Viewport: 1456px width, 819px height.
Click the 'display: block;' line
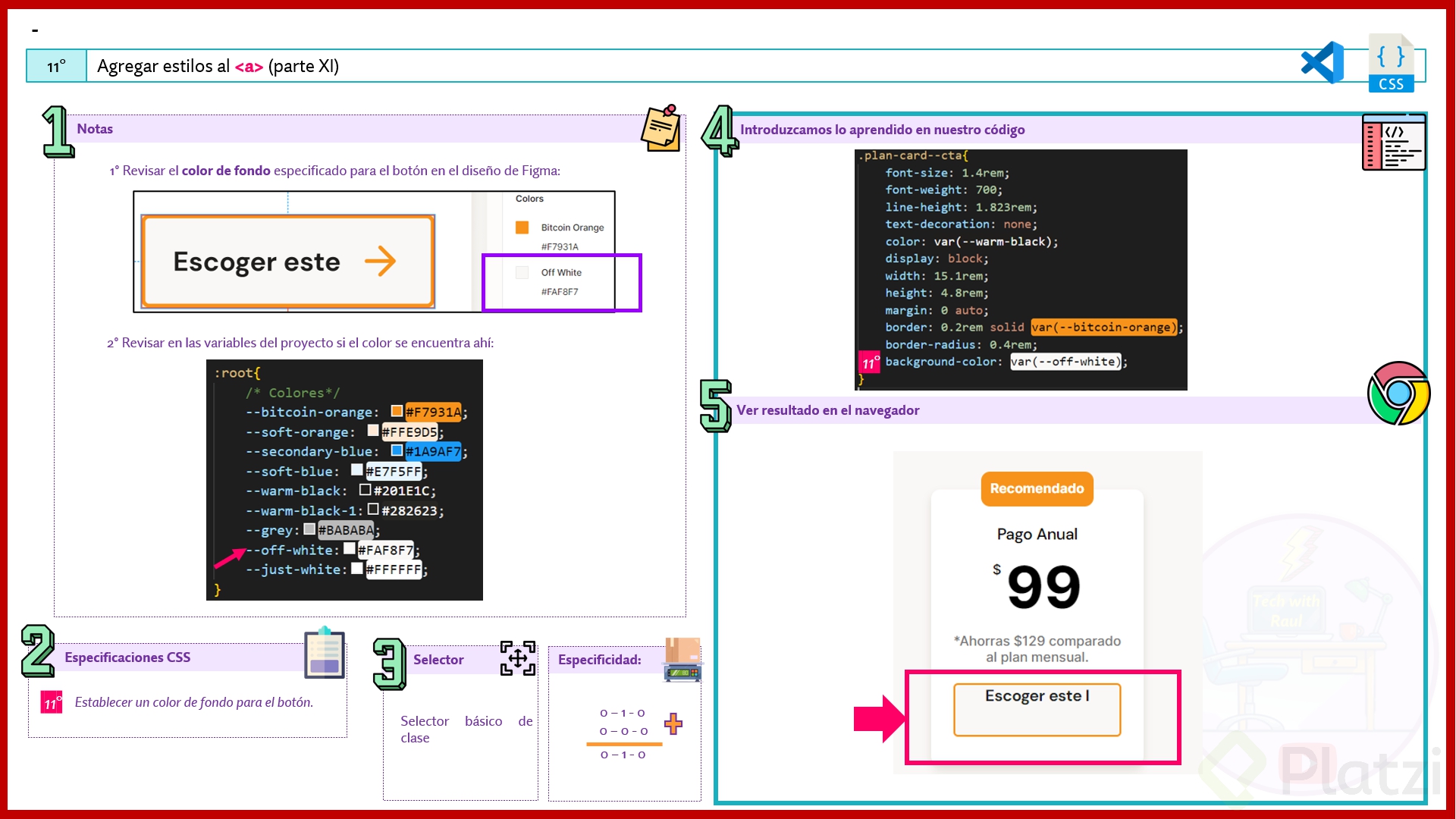point(937,259)
